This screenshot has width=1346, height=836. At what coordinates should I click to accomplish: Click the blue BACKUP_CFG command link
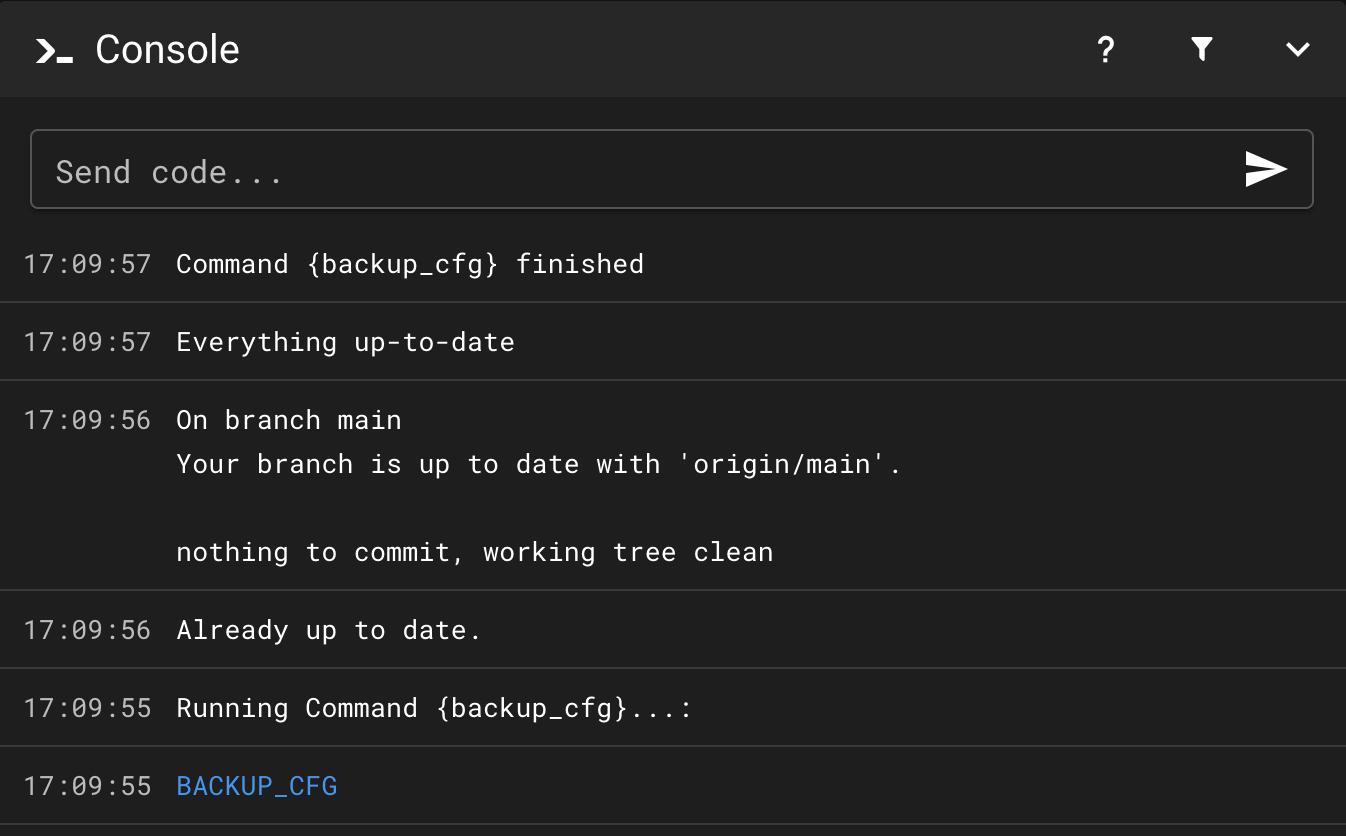click(x=257, y=786)
